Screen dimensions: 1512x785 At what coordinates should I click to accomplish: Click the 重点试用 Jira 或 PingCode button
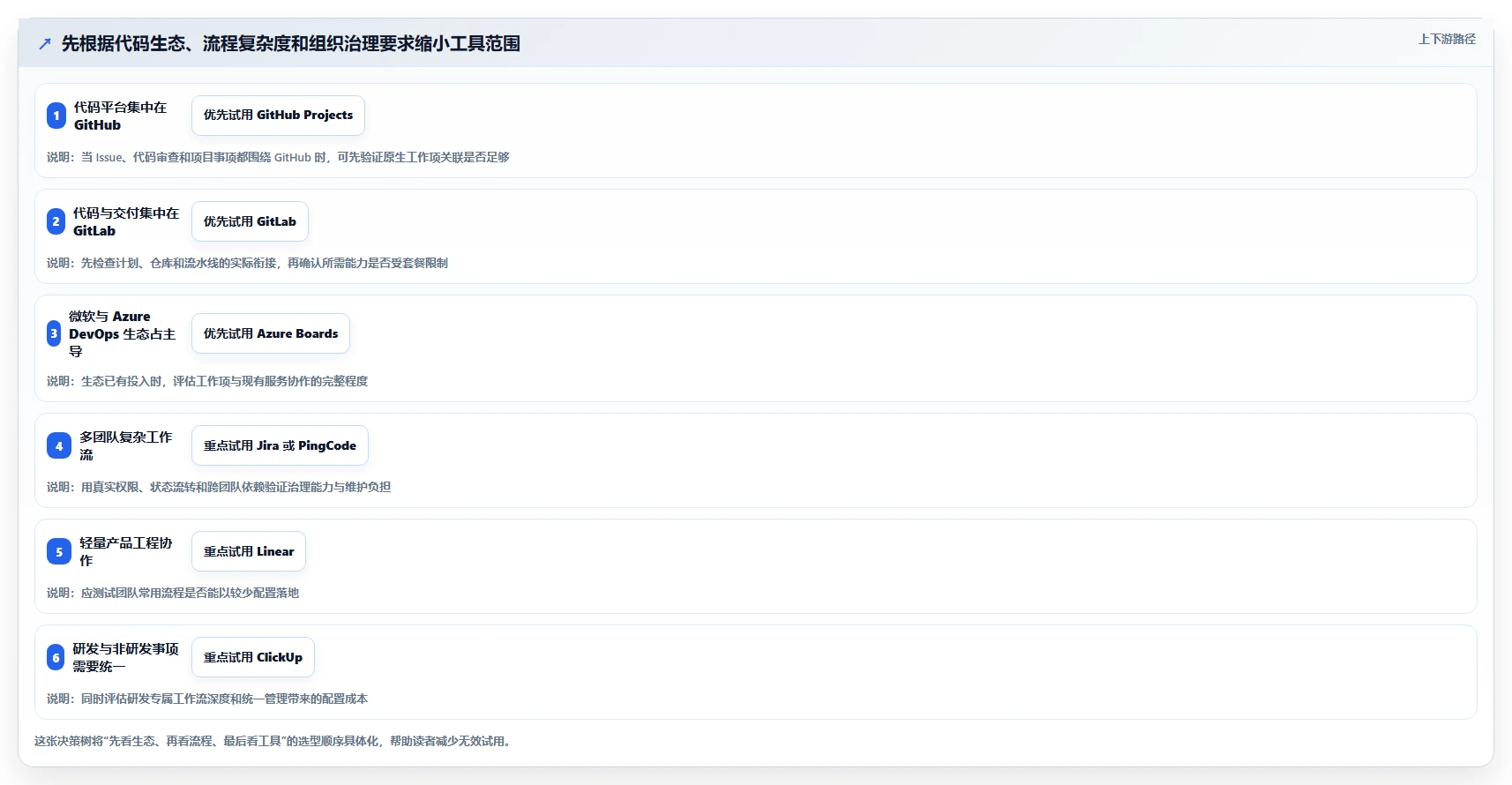pos(280,445)
